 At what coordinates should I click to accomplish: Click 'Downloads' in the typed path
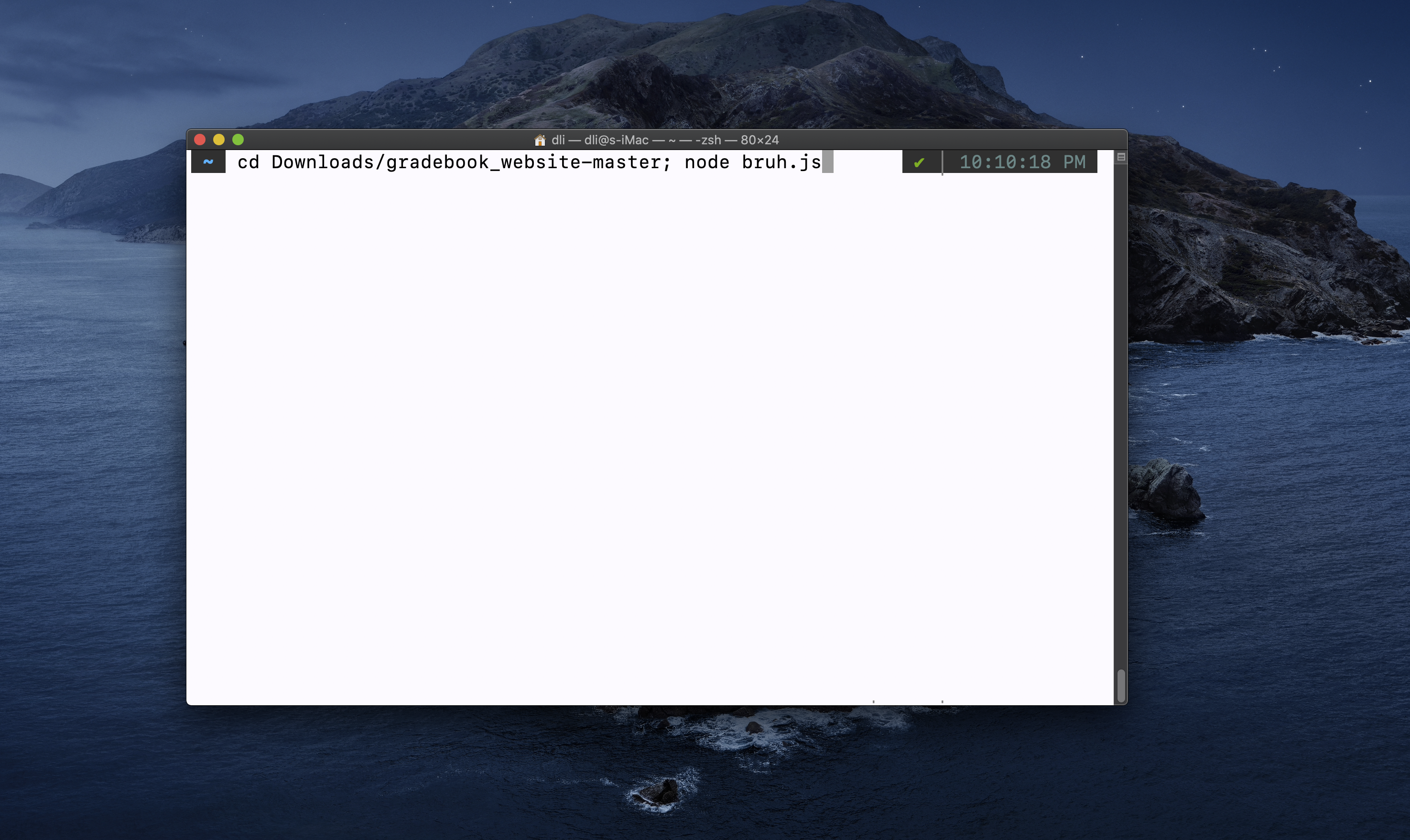[x=323, y=162]
